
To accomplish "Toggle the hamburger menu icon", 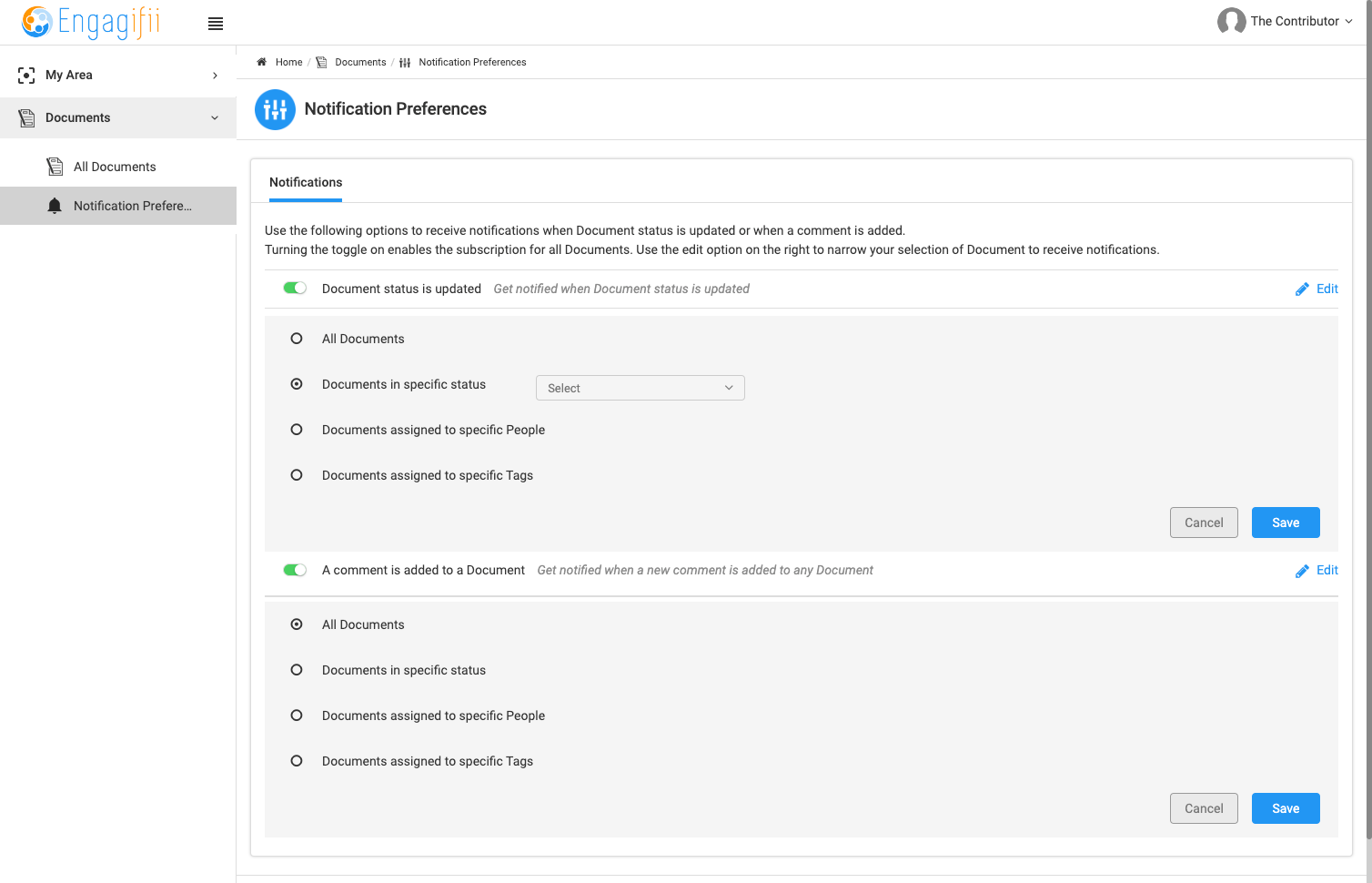I will click(x=216, y=24).
